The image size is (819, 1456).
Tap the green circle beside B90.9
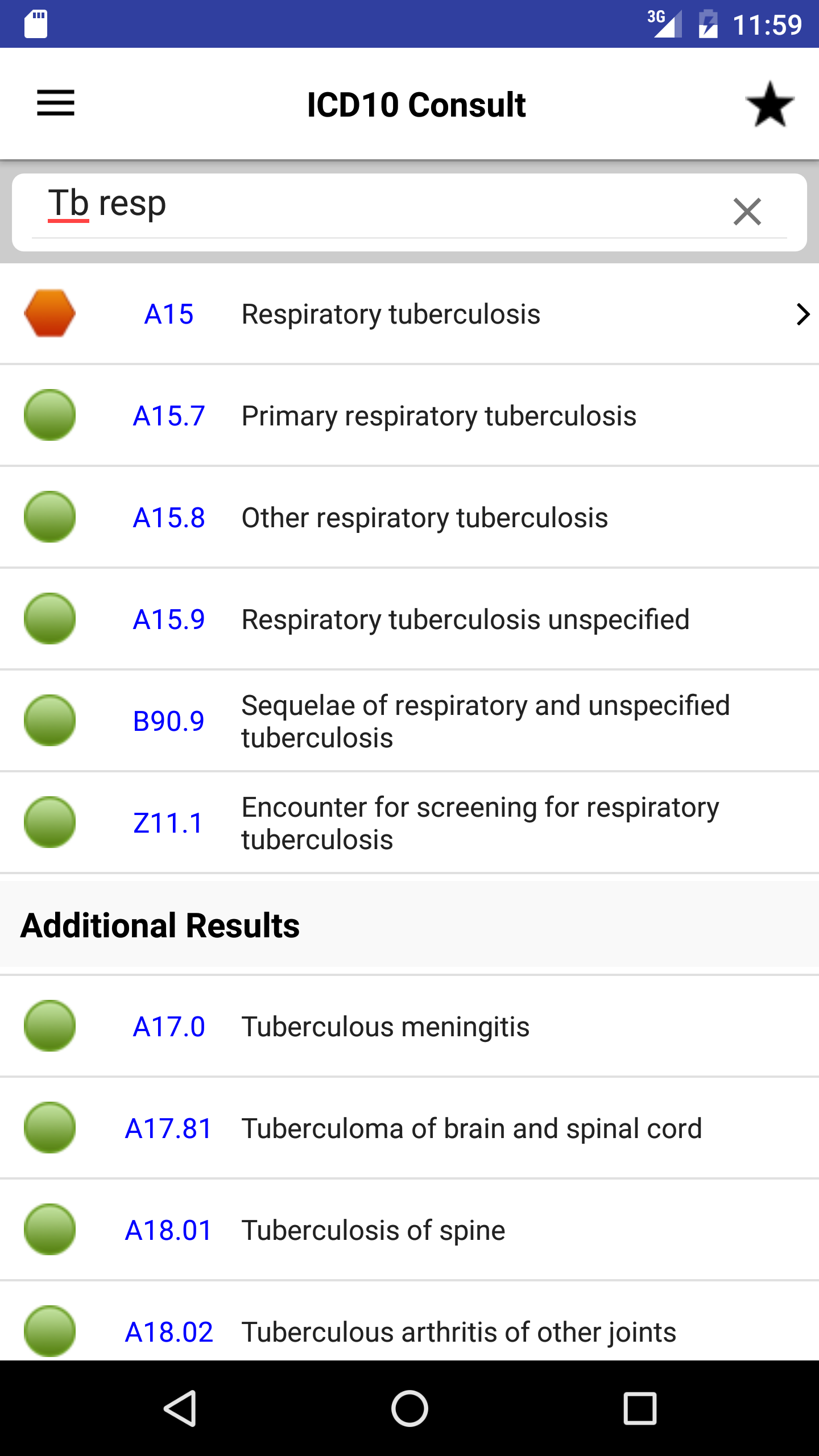(x=50, y=721)
